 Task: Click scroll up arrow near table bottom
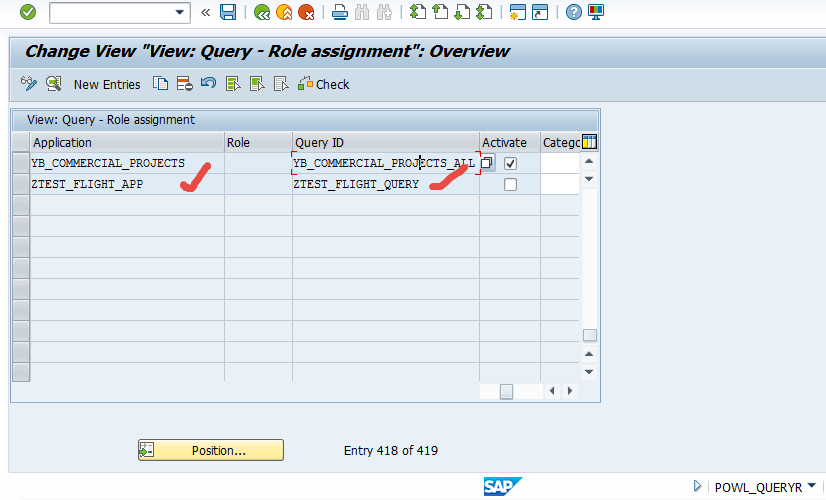pos(589,354)
